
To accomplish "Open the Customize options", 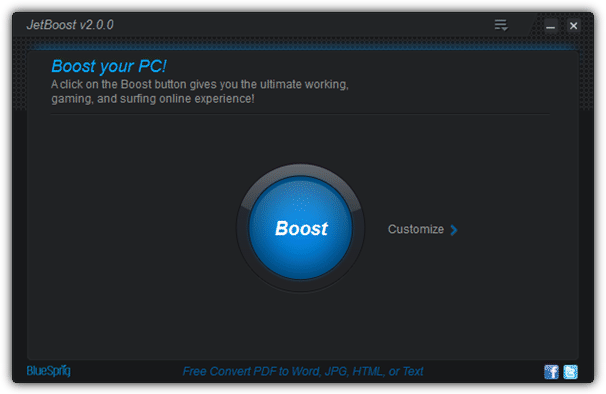I will coord(422,230).
